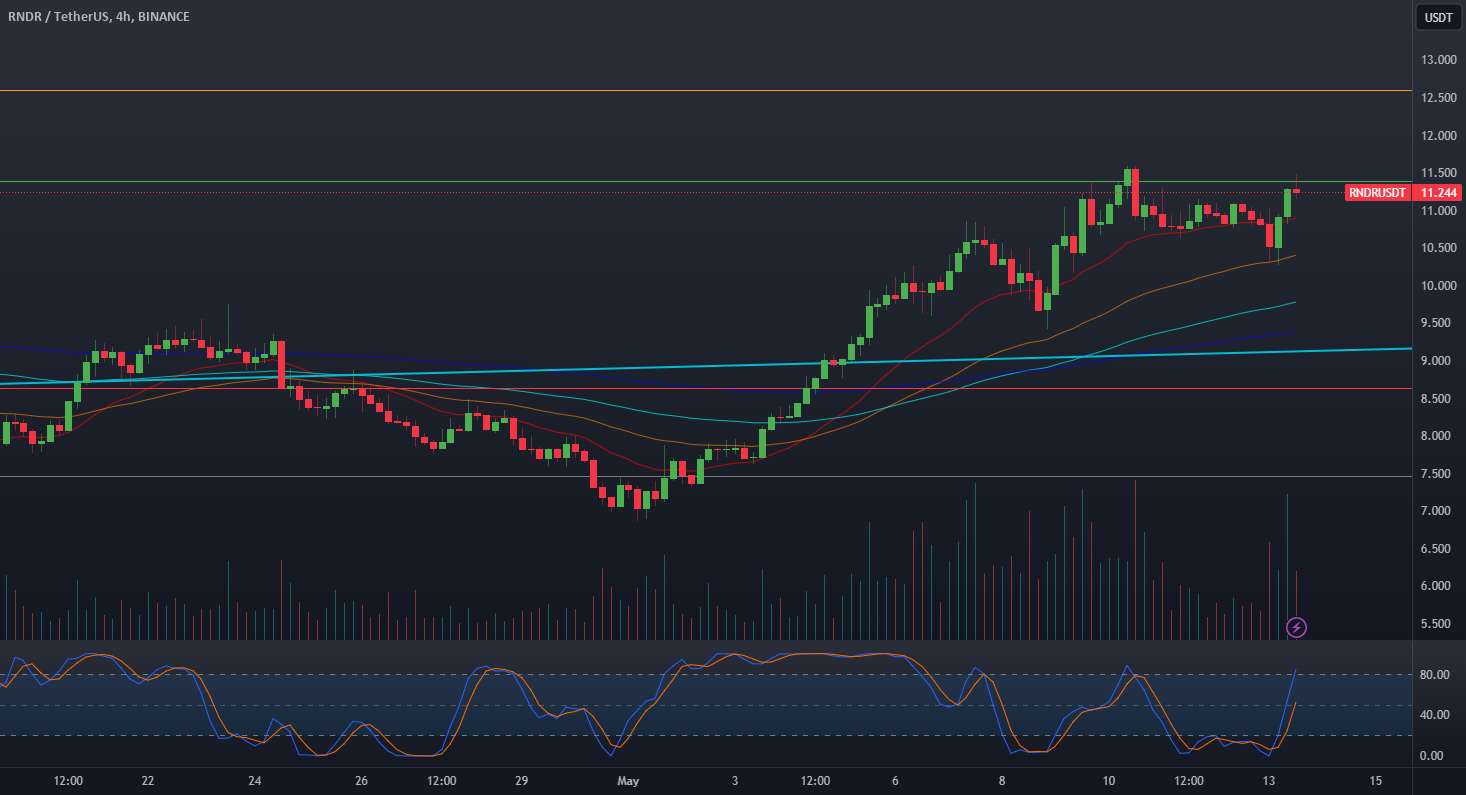Click the RNDRUSDT price label tag

pos(1376,192)
